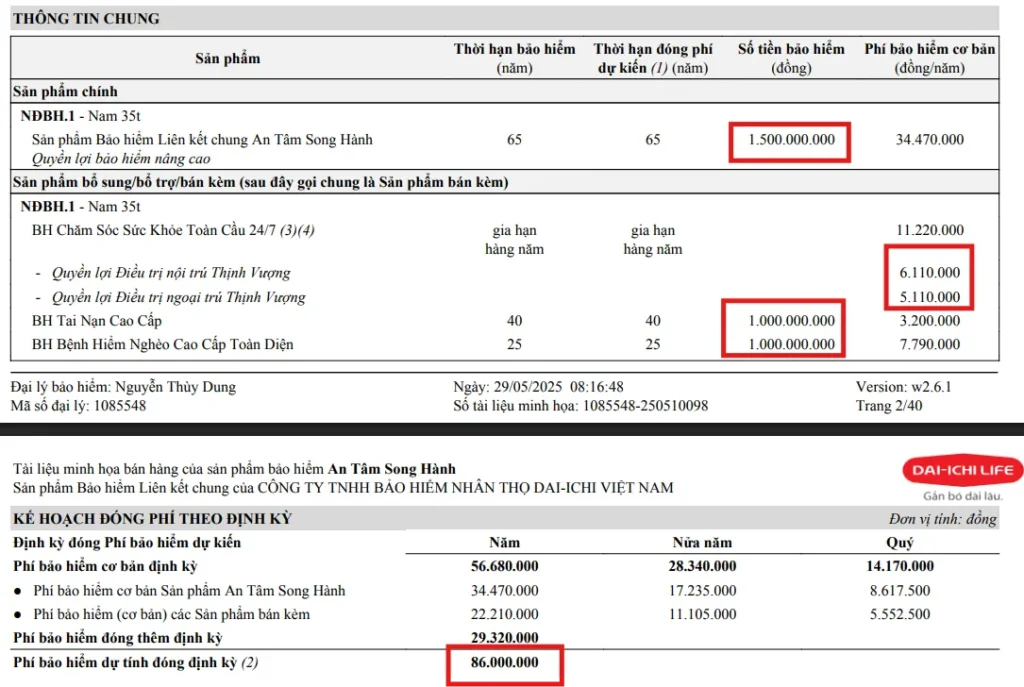
Task: Click the sum insured value 1.500.000.000
Action: tap(791, 139)
